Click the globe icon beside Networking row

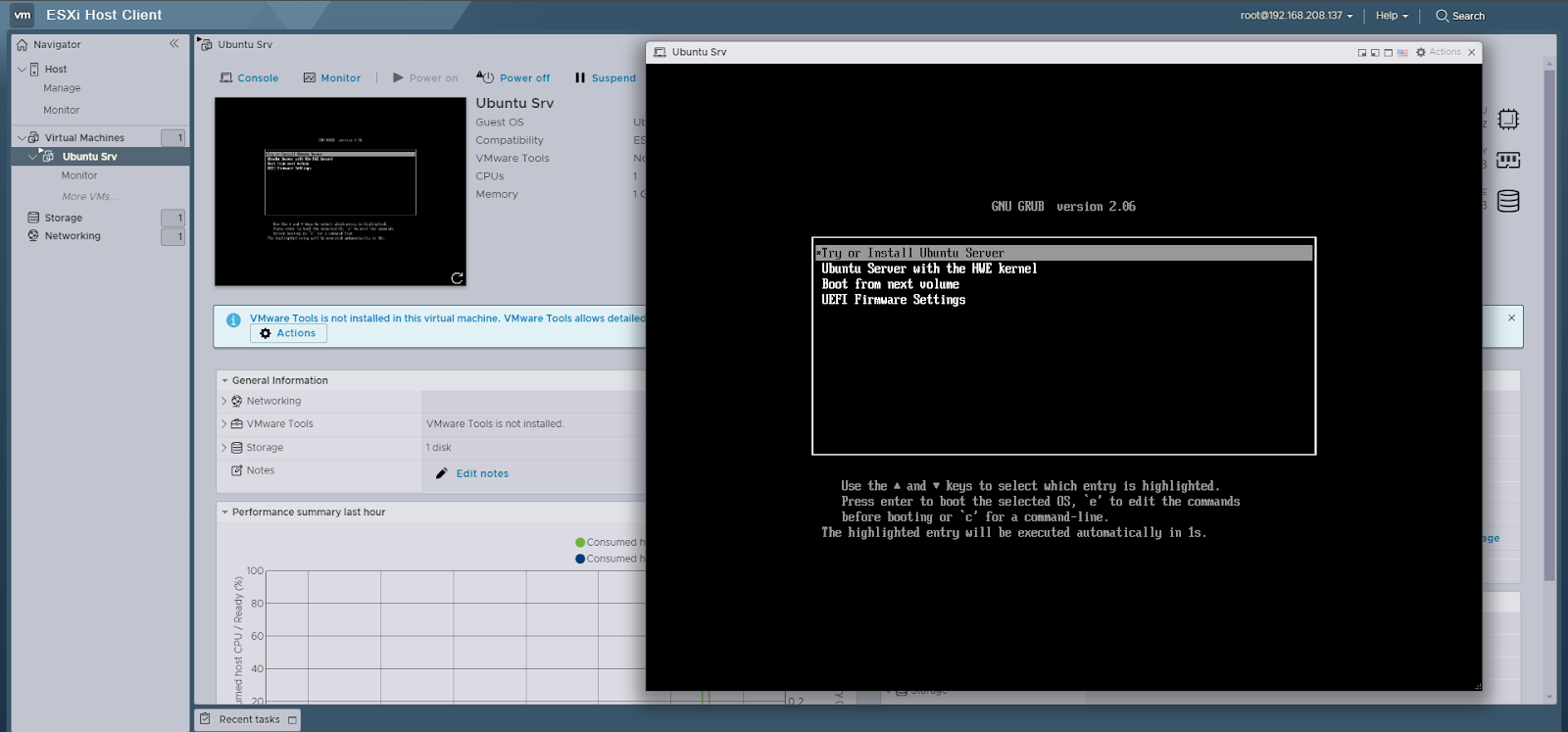click(236, 401)
